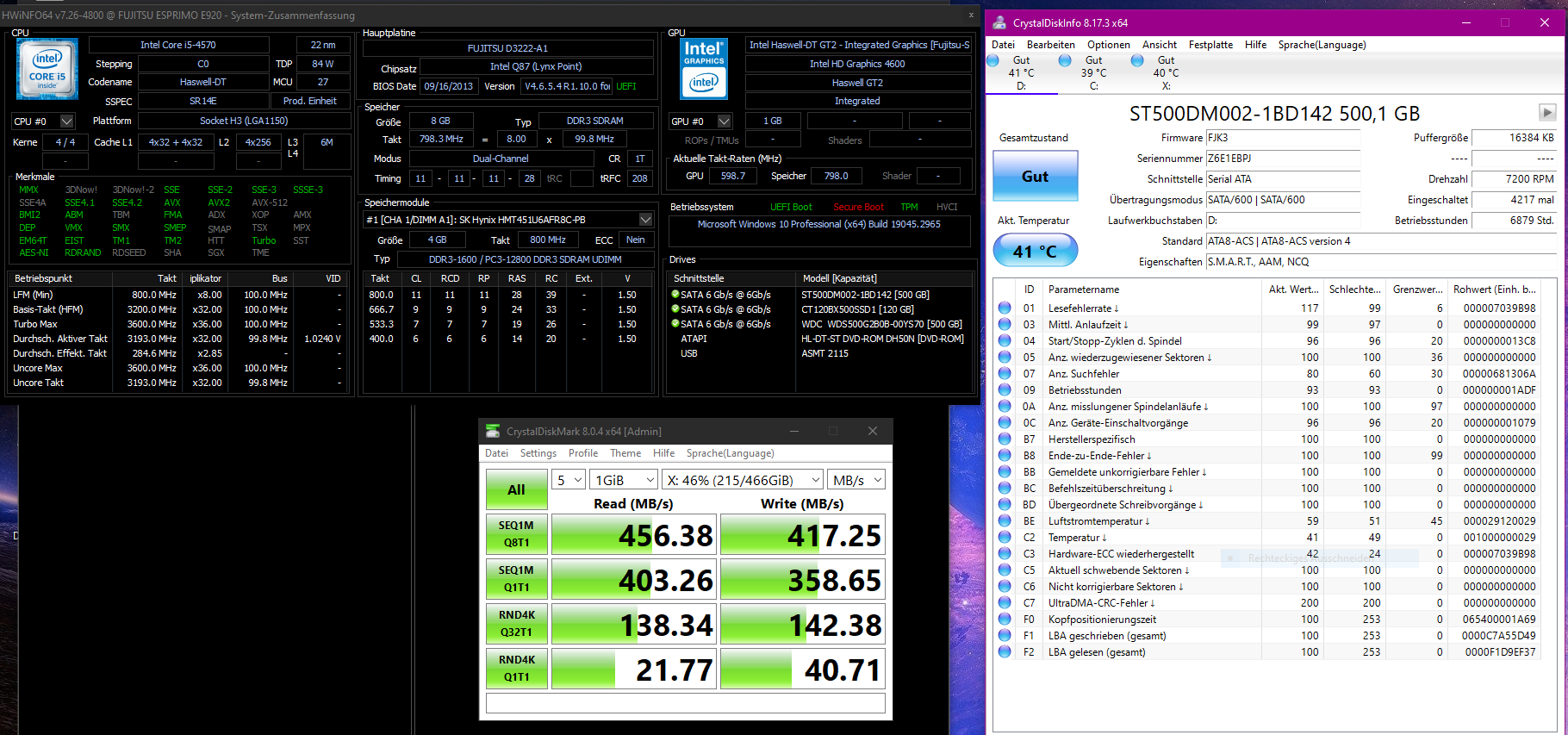
Task: Run the SEQ1M Q1T1 test
Action: click(516, 579)
